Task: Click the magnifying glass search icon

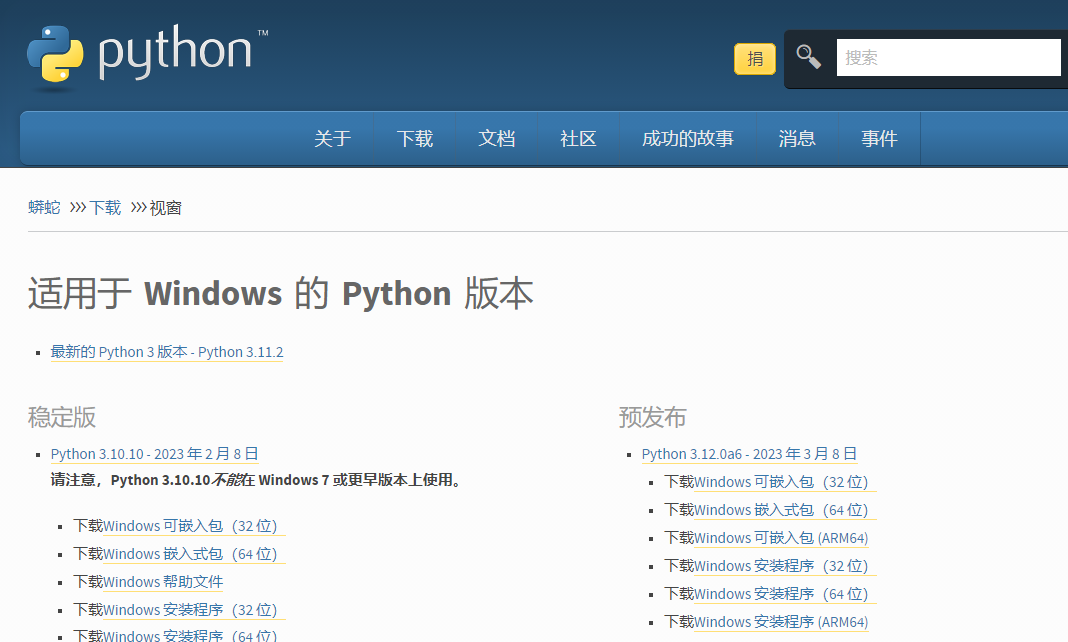Action: tap(809, 57)
